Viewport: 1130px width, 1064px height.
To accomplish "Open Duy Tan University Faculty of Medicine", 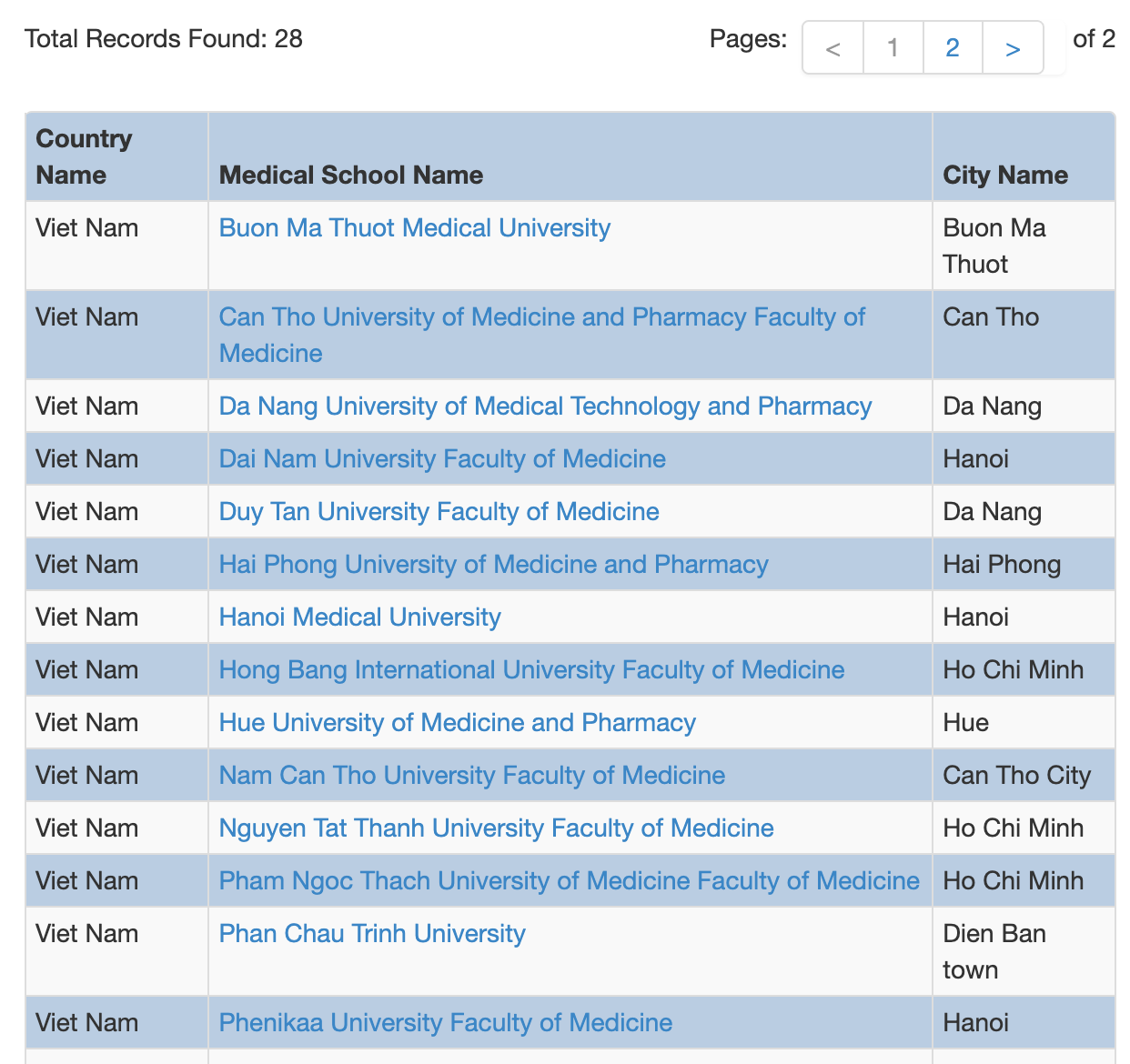I will (439, 511).
